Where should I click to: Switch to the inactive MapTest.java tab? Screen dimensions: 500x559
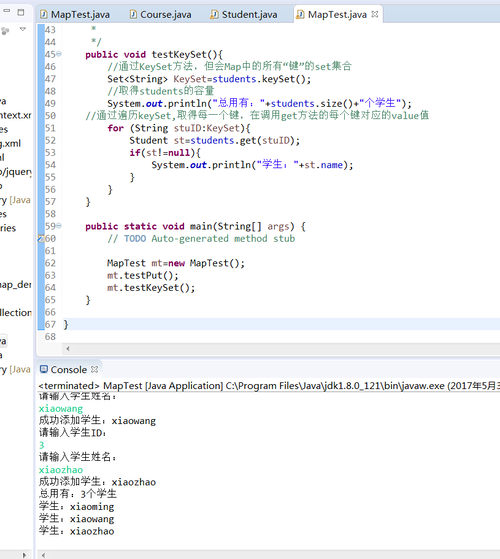click(75, 14)
